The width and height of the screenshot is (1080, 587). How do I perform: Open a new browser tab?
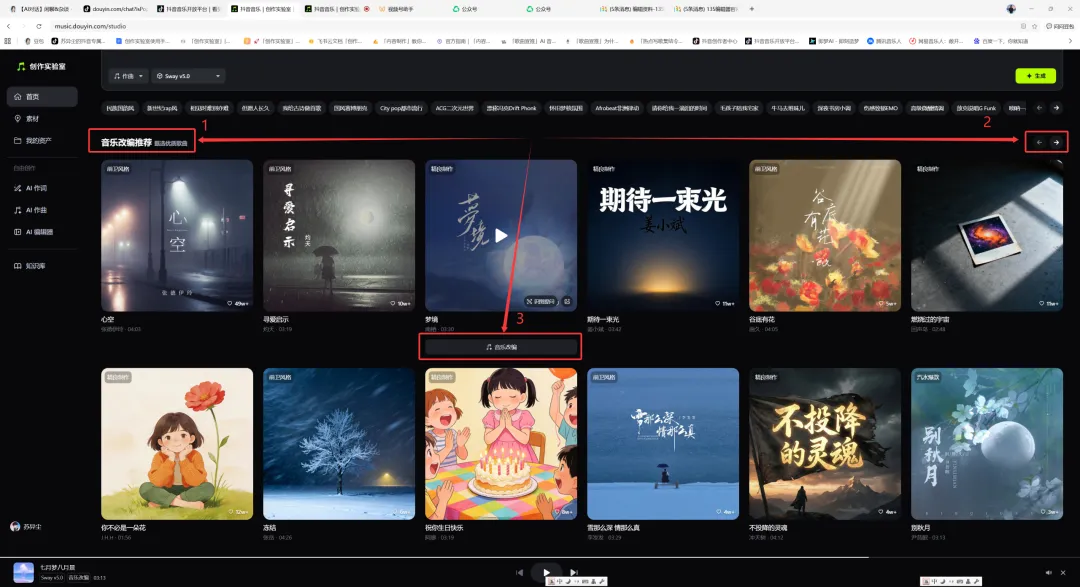coord(751,9)
